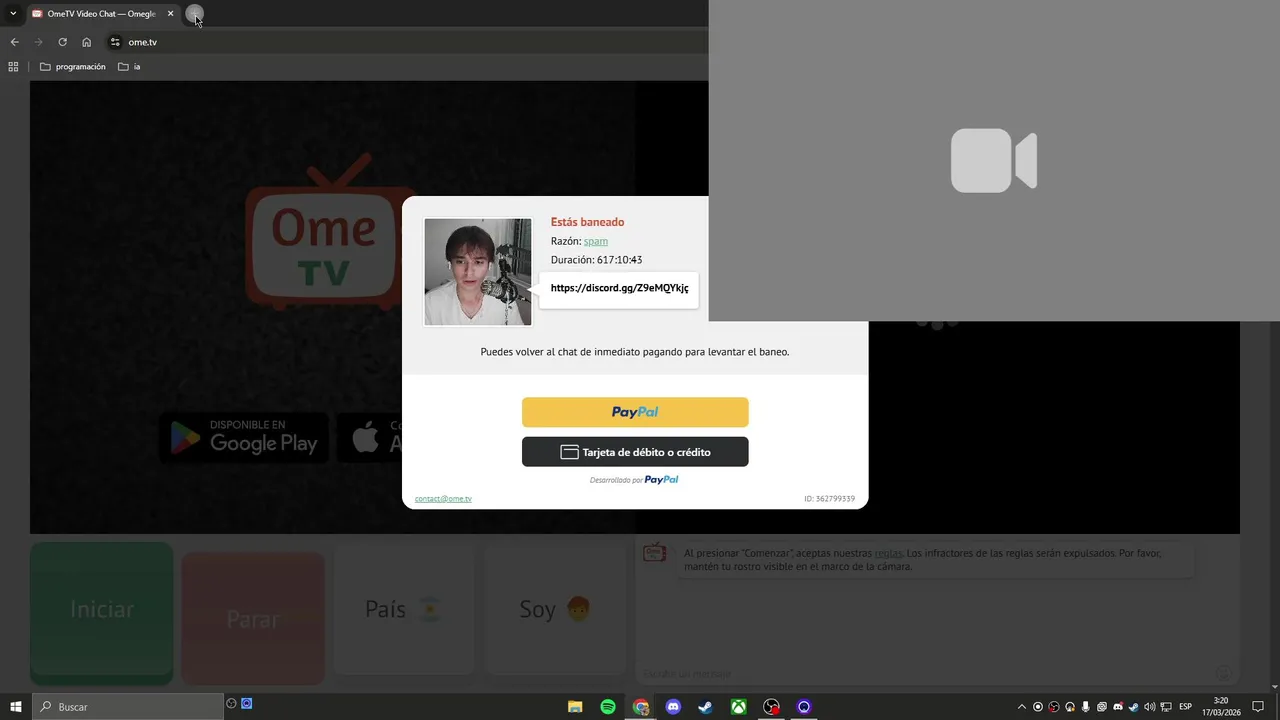Select the discord.gg link text
The height and width of the screenshot is (720, 1280).
tap(619, 288)
